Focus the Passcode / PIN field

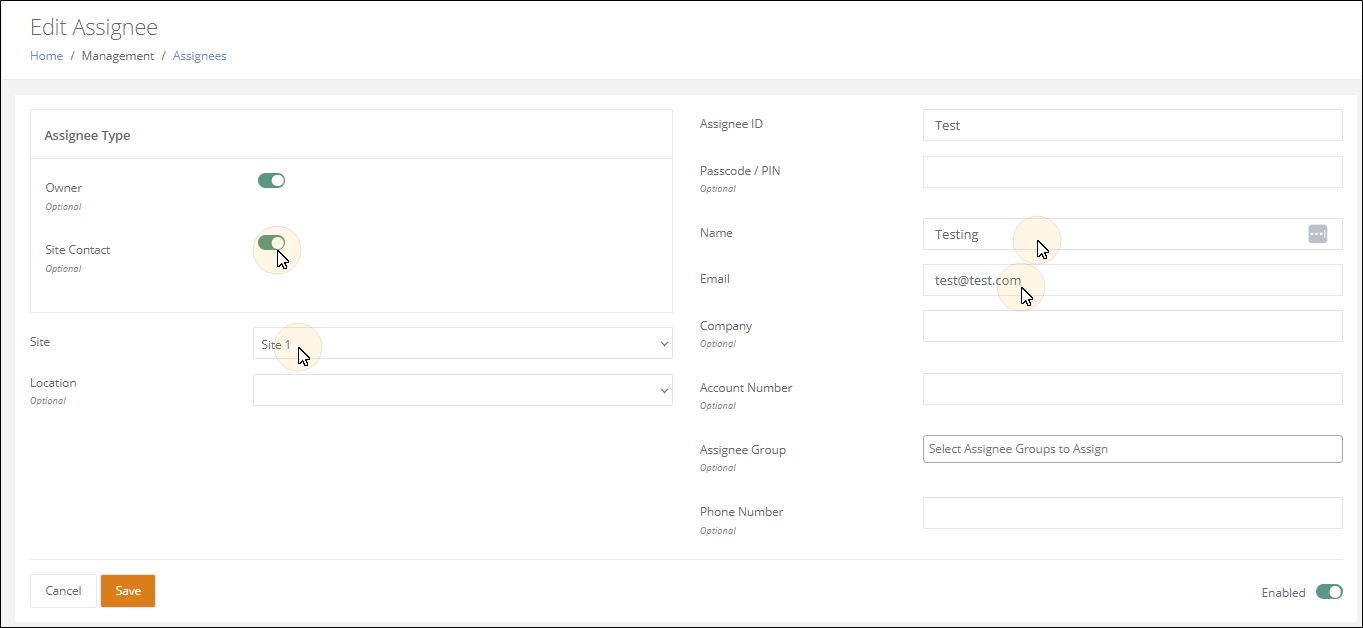(1132, 172)
